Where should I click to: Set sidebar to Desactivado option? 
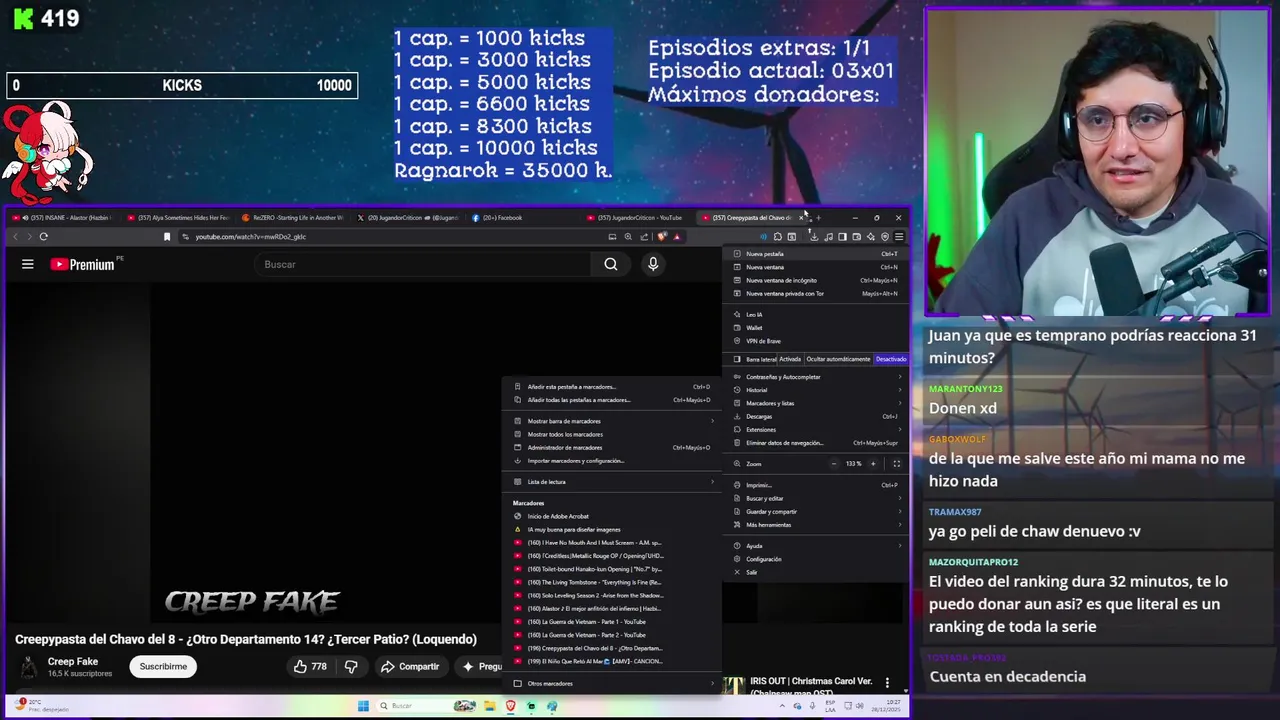tap(890, 359)
